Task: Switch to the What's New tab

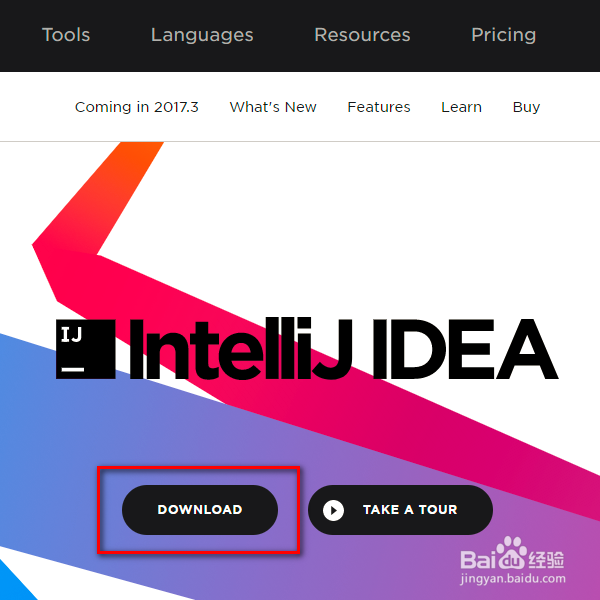Action: [x=273, y=107]
